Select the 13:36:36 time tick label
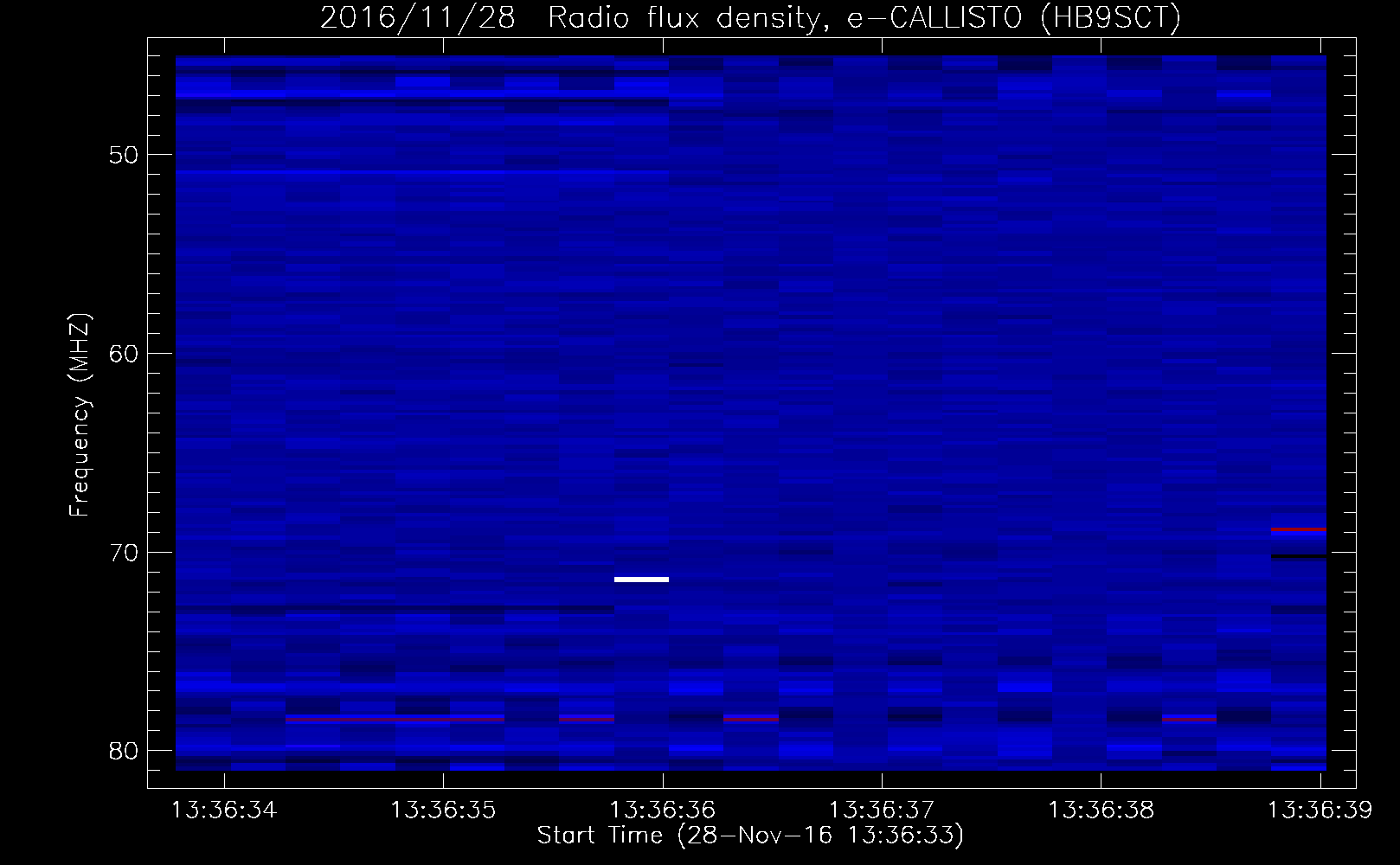Image resolution: width=1400 pixels, height=865 pixels. [x=663, y=811]
